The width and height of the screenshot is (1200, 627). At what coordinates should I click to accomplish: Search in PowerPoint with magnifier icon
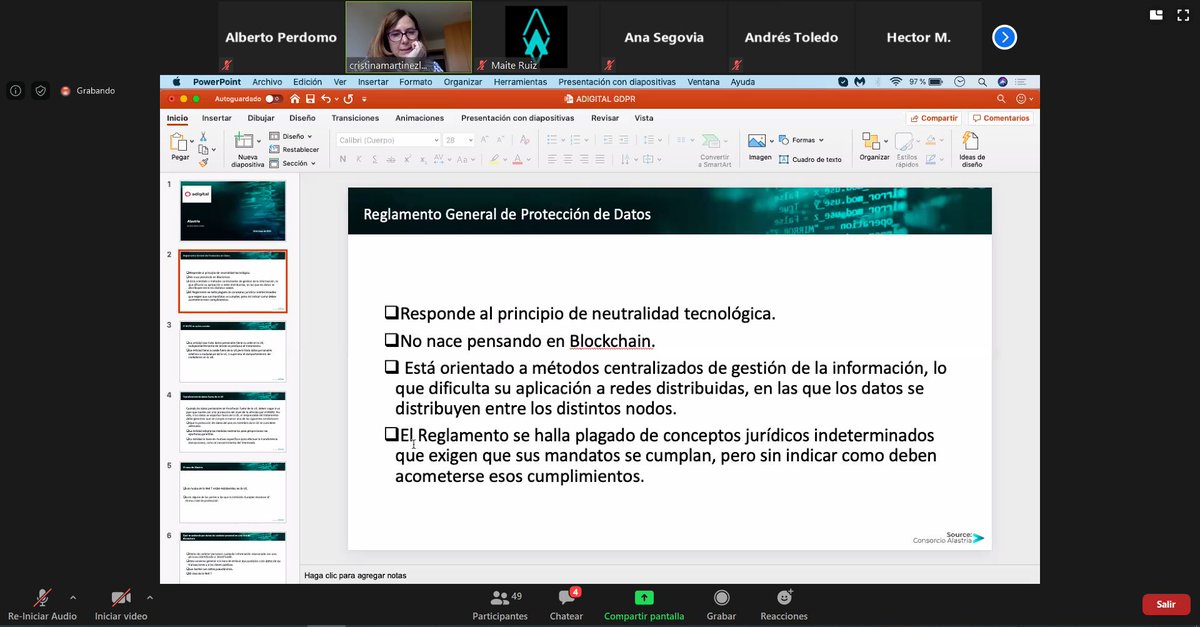[1000, 99]
